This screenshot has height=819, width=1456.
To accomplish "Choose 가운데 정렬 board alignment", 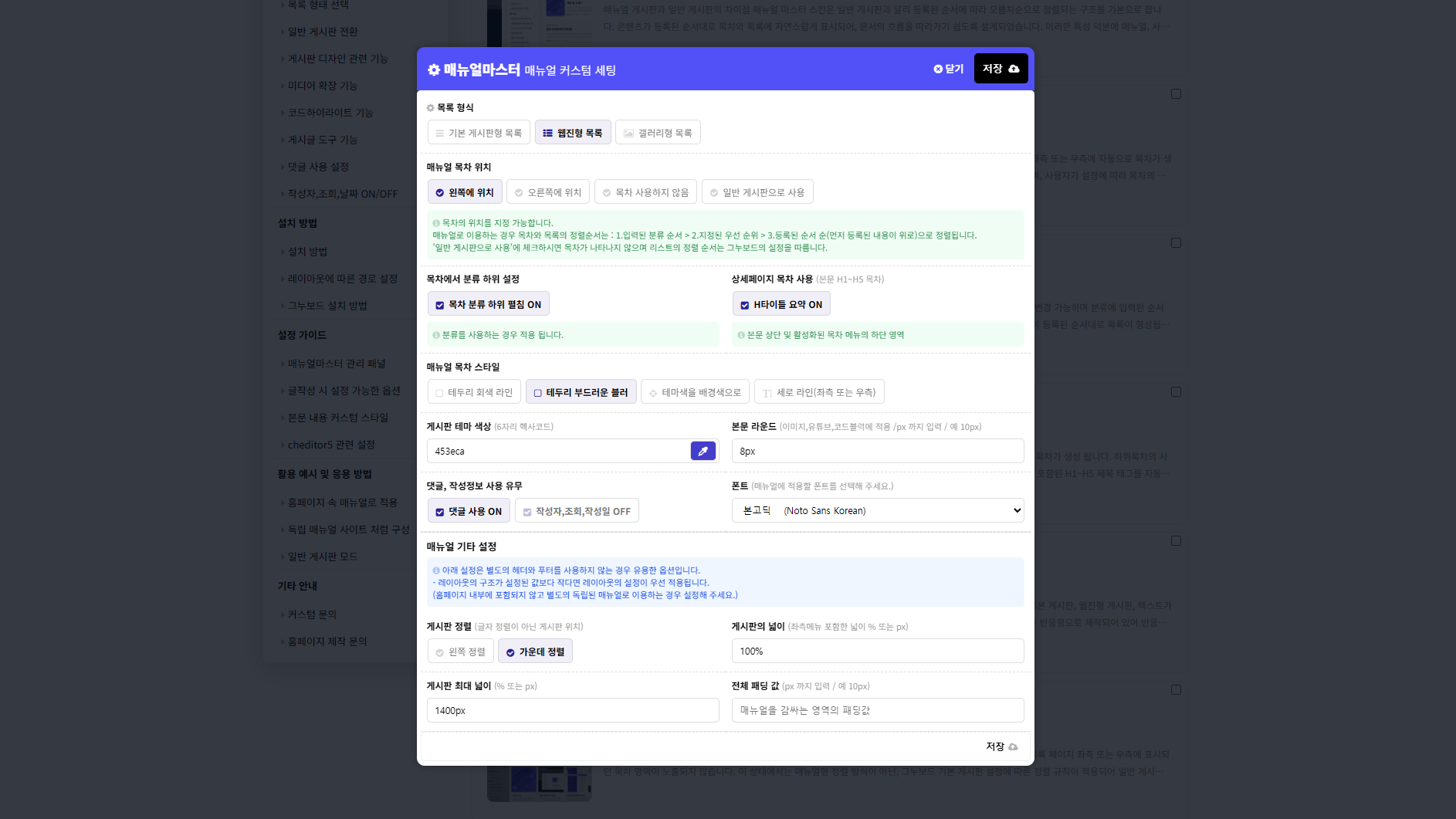I will 534,651.
